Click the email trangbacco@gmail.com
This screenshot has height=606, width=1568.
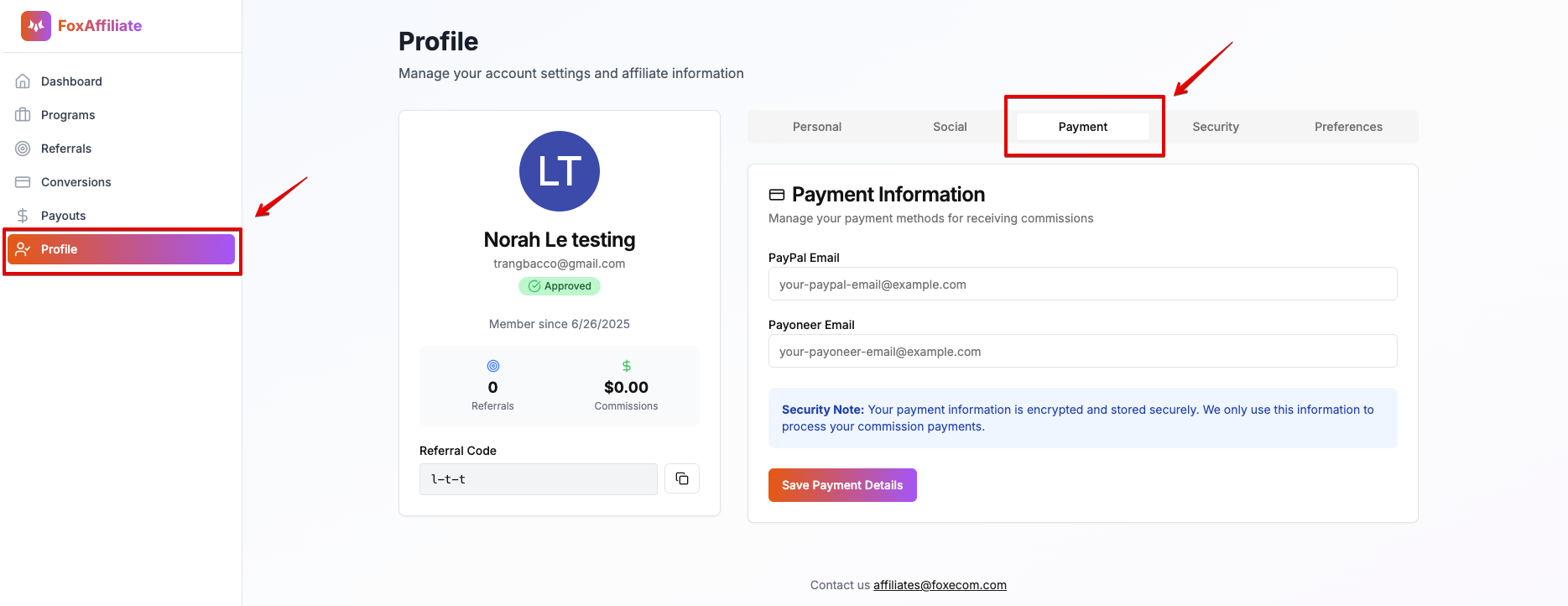pyautogui.click(x=560, y=264)
